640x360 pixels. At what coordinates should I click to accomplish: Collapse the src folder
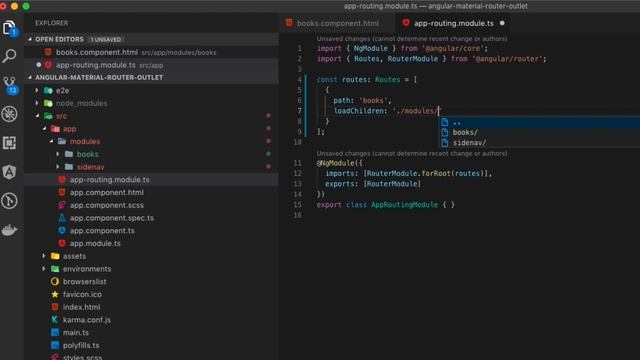(x=37, y=116)
